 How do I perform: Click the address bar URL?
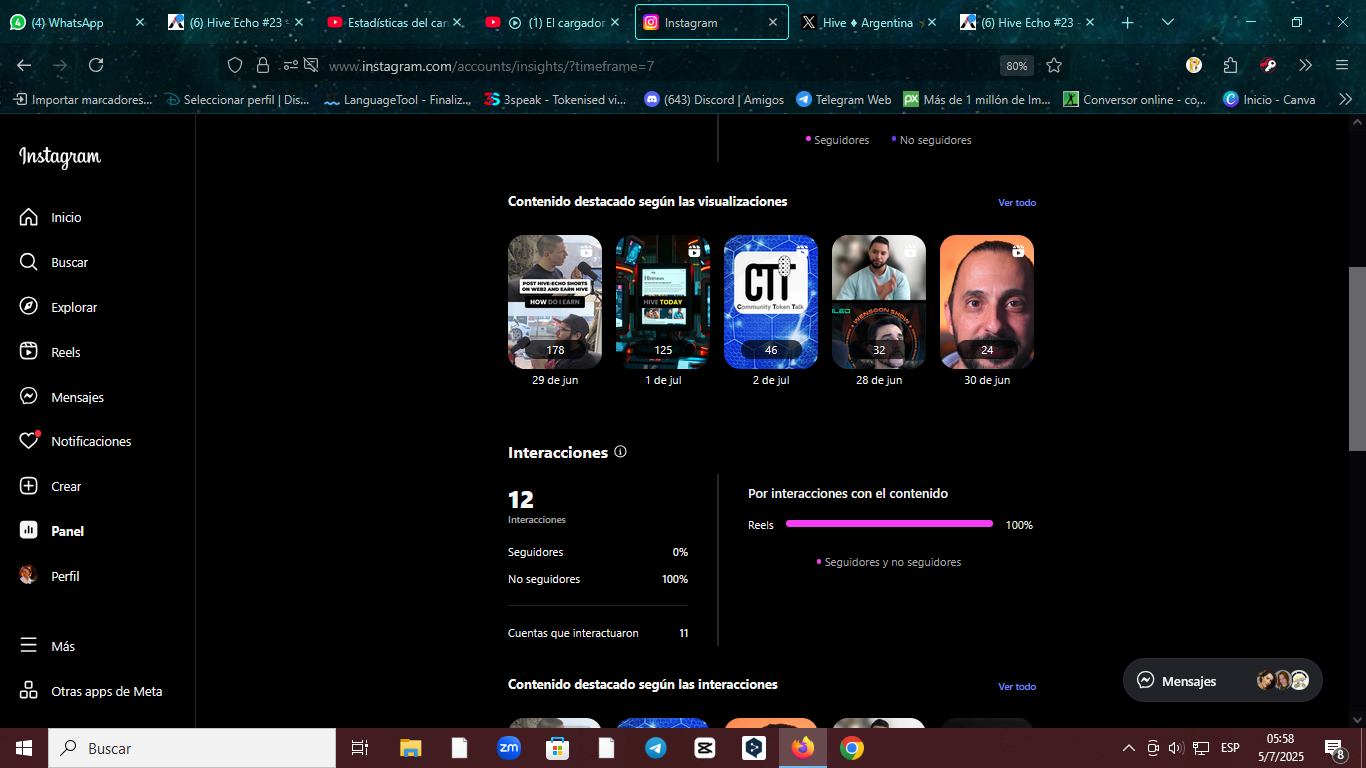(491, 66)
